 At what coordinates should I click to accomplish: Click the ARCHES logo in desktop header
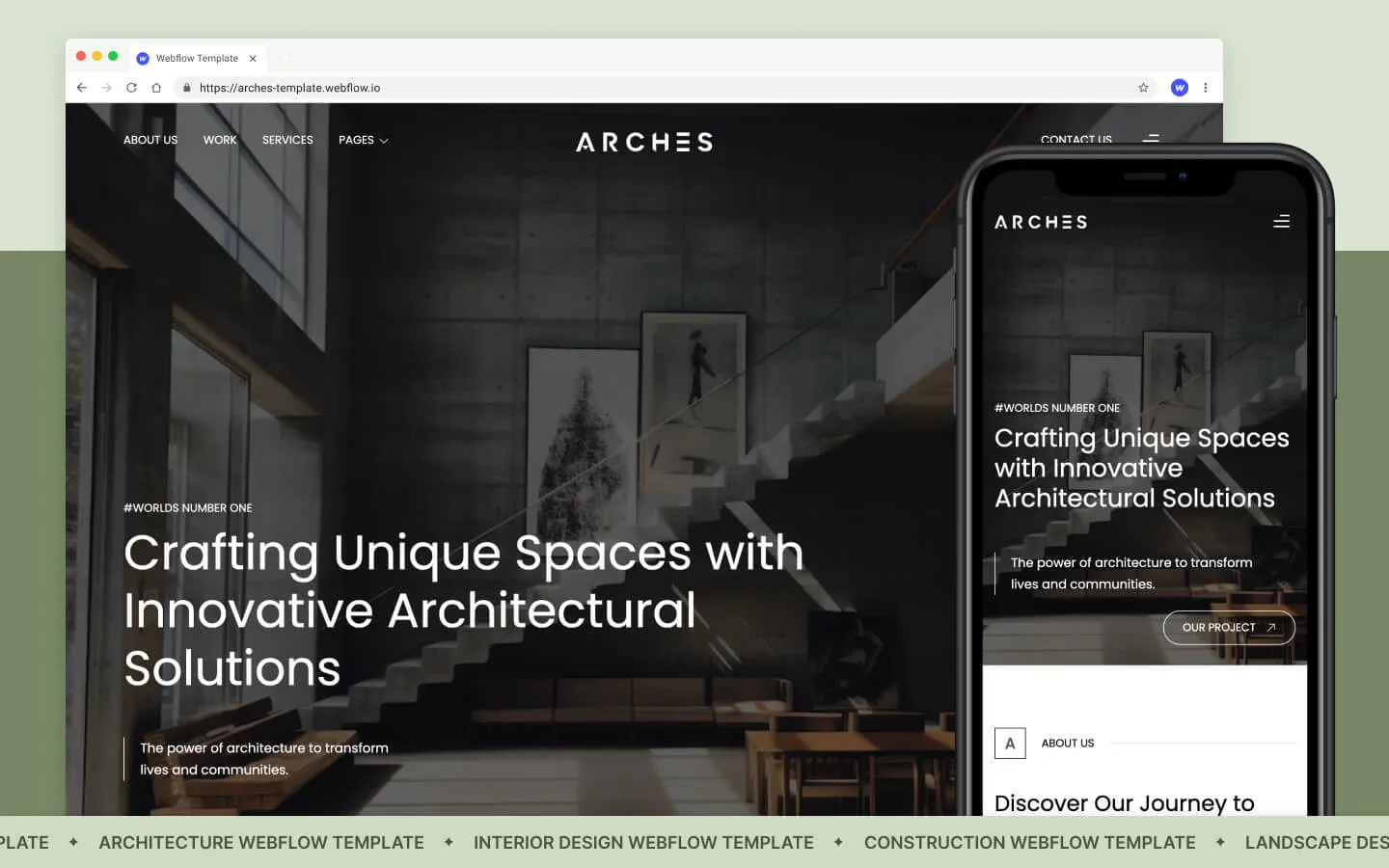(644, 143)
